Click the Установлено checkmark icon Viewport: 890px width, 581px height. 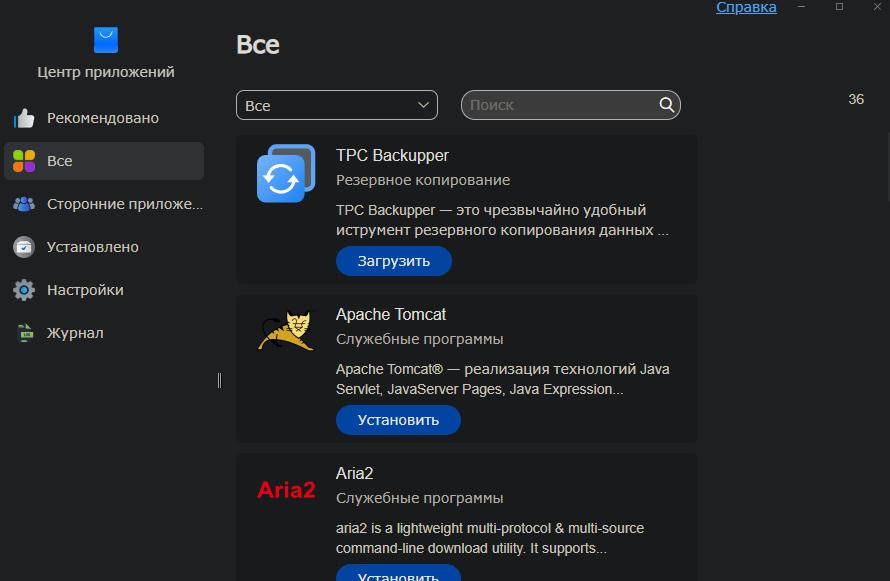click(x=24, y=247)
